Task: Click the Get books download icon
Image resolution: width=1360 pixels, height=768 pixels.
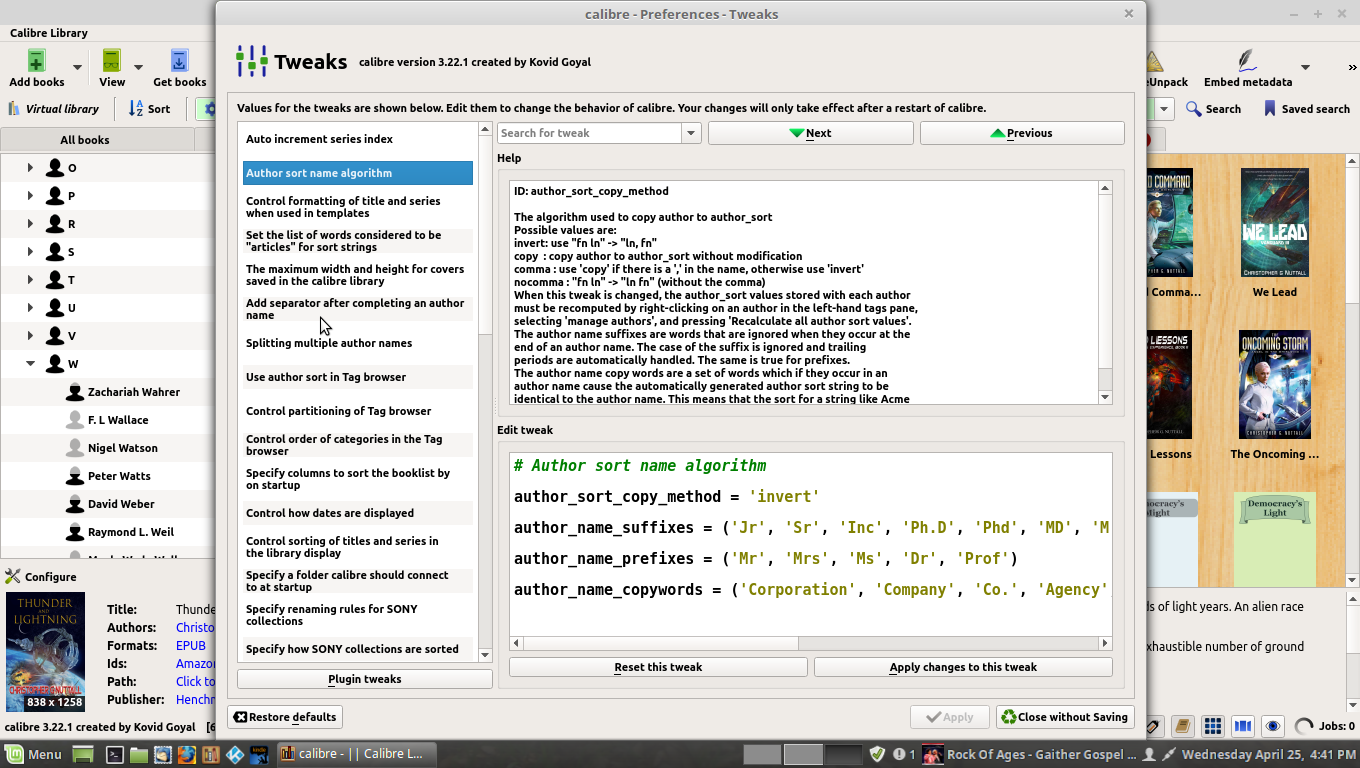Action: point(180,60)
